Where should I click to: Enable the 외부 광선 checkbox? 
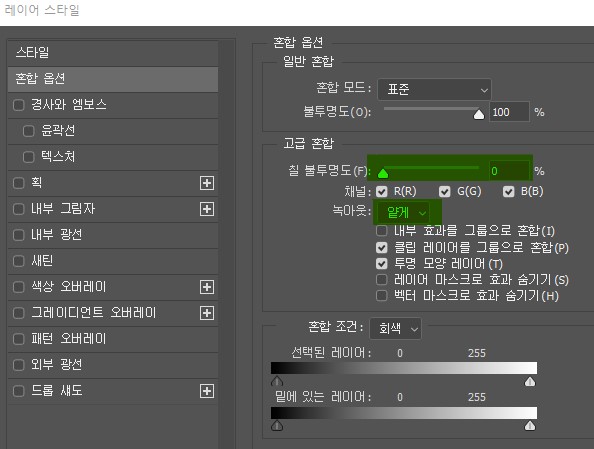point(19,365)
